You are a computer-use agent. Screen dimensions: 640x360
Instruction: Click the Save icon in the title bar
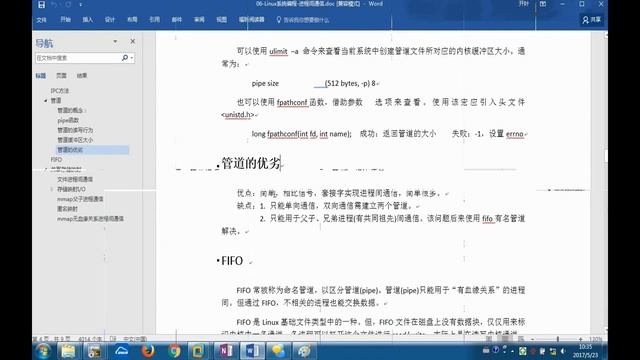[41, 4]
